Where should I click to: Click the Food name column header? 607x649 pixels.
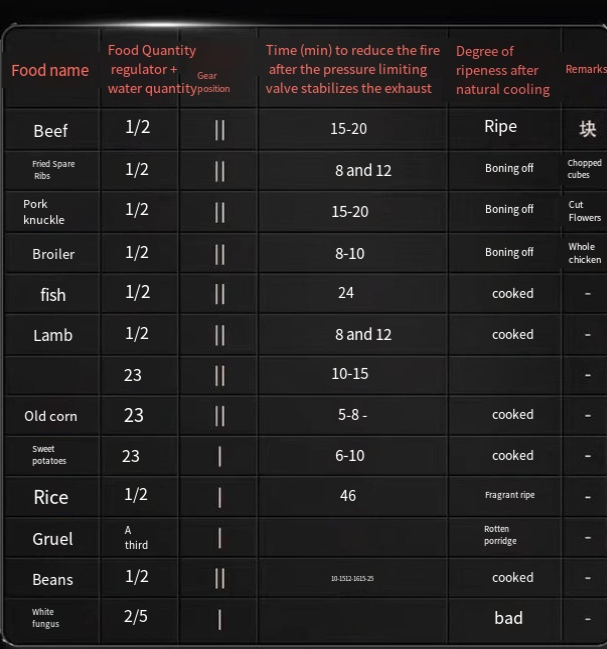50,70
